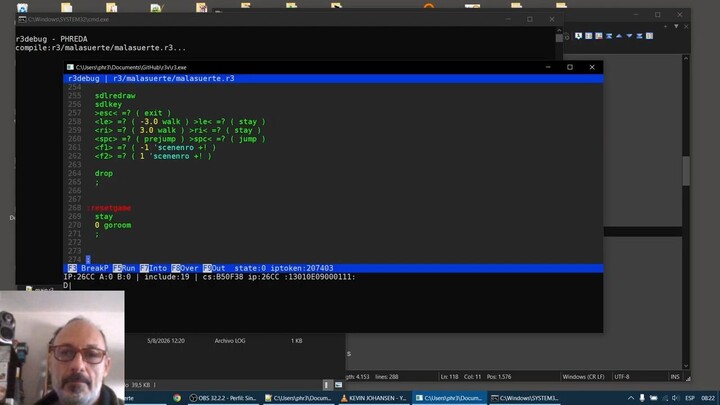The height and width of the screenshot is (405, 720).
Task: Click the -3.0 walk code on line 258
Action: pyautogui.click(x=160, y=122)
